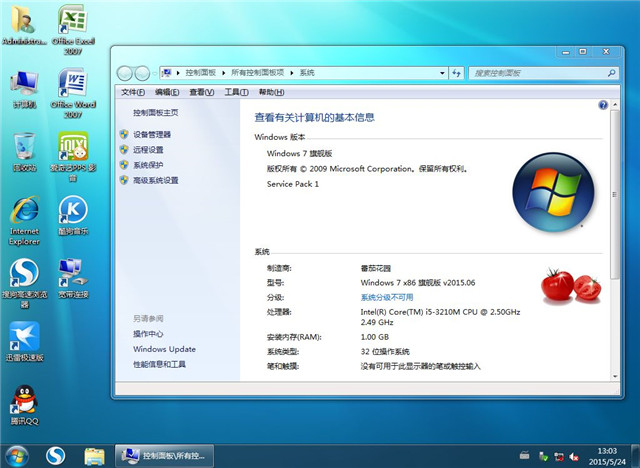Click the 控制面板 breadcrumb segment
The image size is (640, 468).
(x=200, y=73)
